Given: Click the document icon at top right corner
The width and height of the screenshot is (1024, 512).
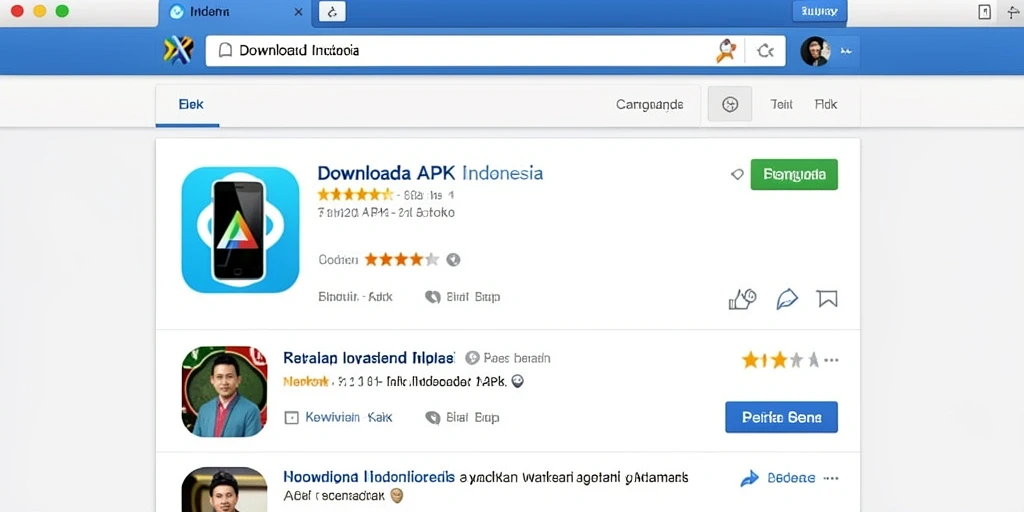Looking at the screenshot, I should tap(984, 12).
